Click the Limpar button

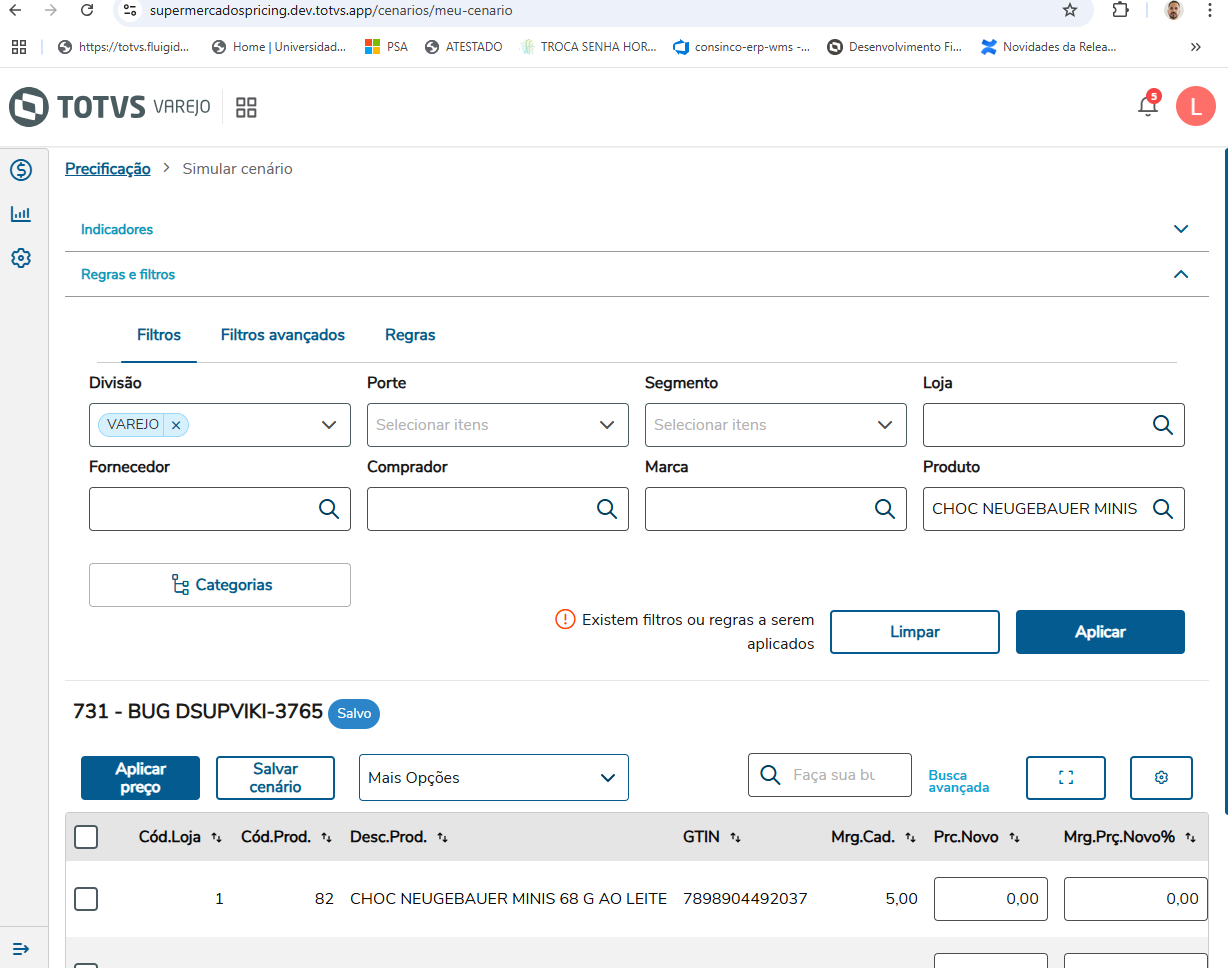915,632
